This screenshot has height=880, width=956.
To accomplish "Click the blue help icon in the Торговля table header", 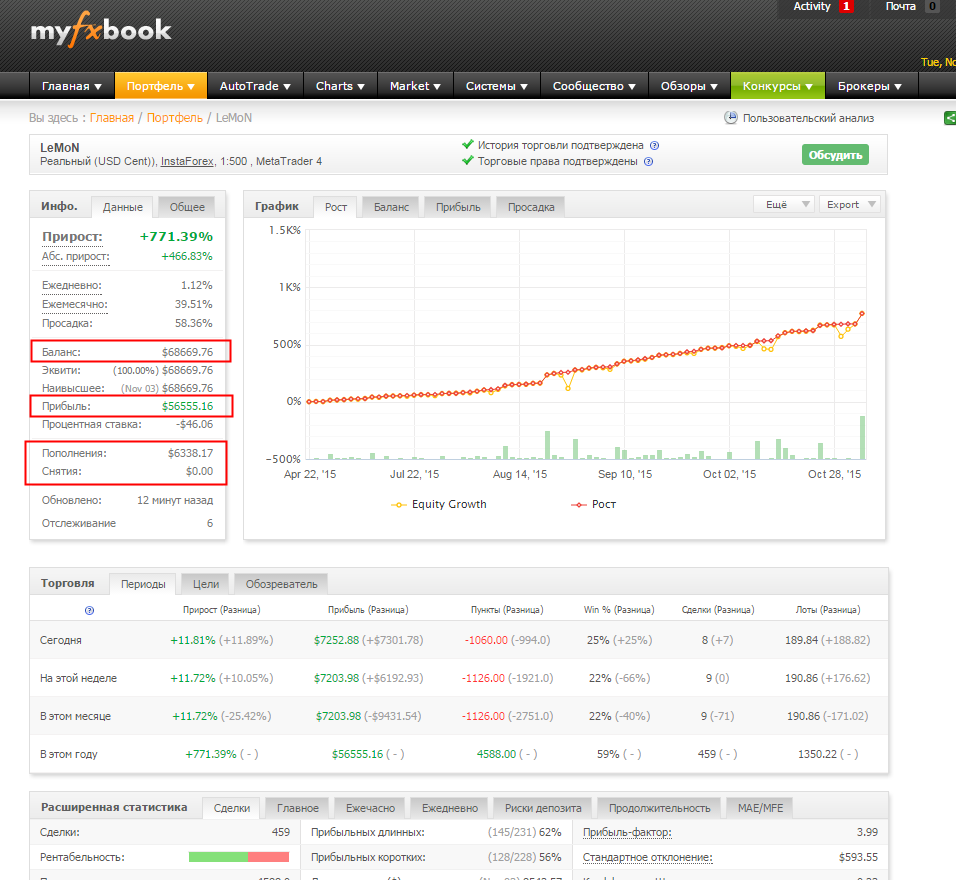I will click(x=90, y=610).
